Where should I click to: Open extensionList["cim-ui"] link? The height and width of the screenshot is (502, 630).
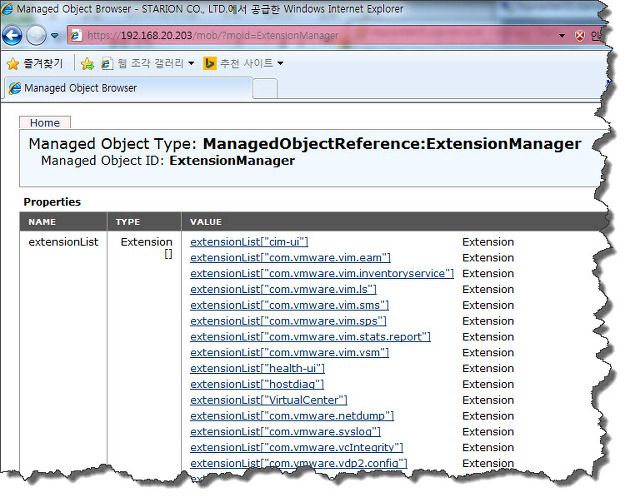tap(249, 242)
